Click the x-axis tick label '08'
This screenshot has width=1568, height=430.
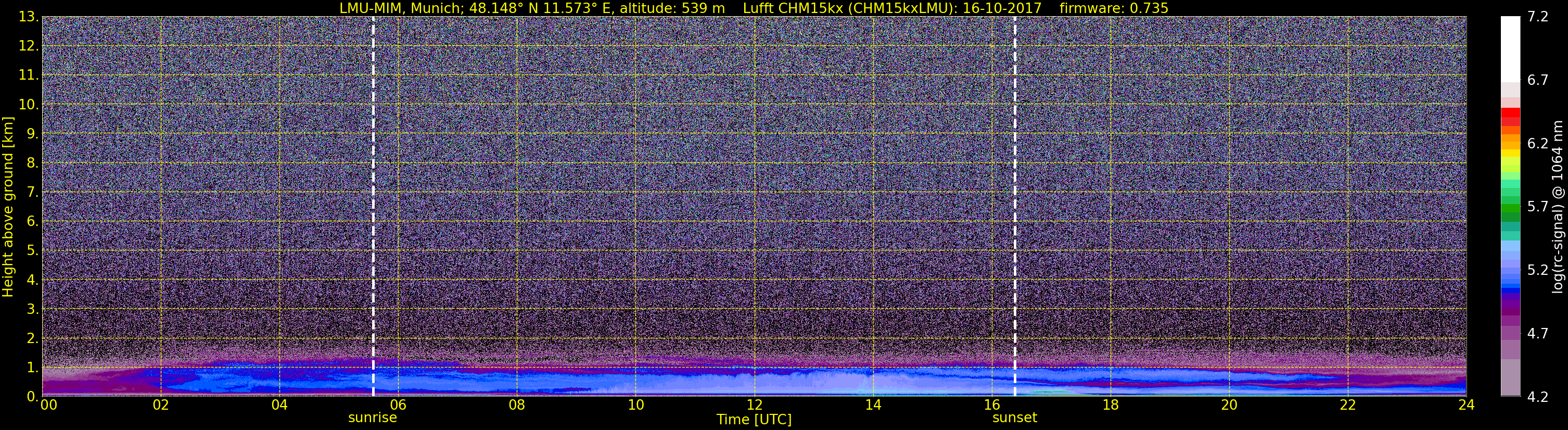[517, 405]
